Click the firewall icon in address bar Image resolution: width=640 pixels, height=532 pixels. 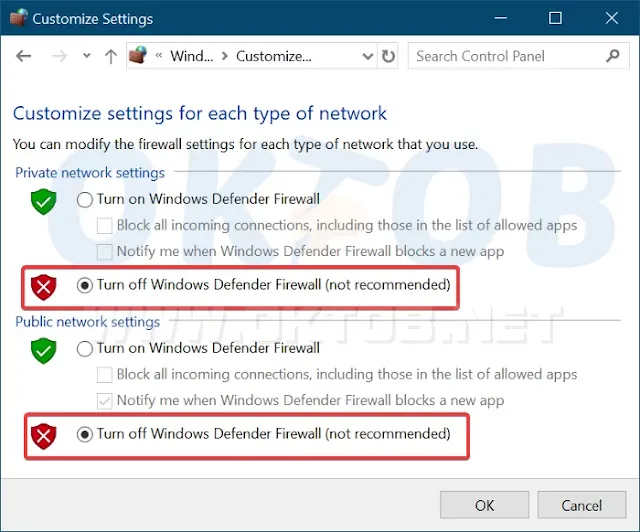coord(138,55)
